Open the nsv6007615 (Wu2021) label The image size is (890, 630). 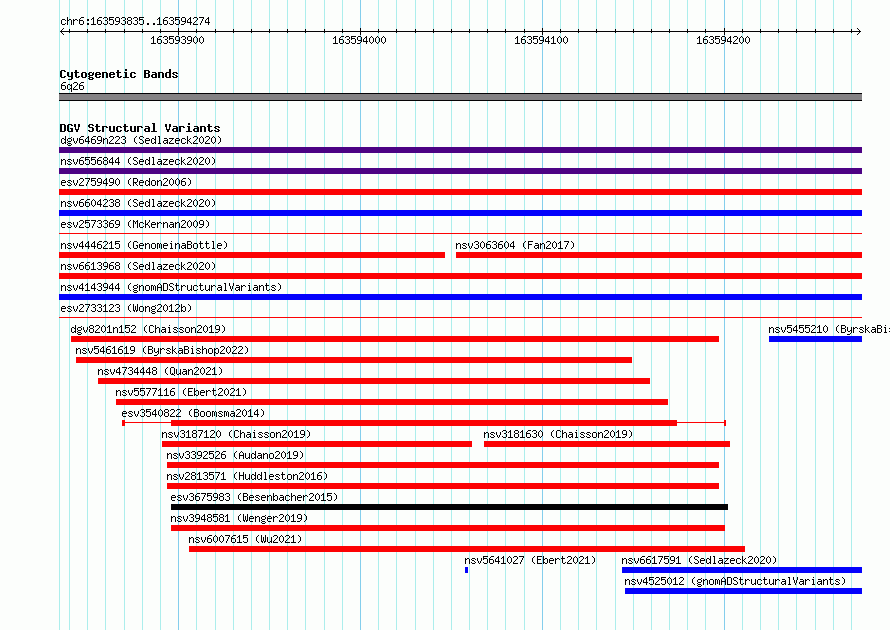pos(245,539)
